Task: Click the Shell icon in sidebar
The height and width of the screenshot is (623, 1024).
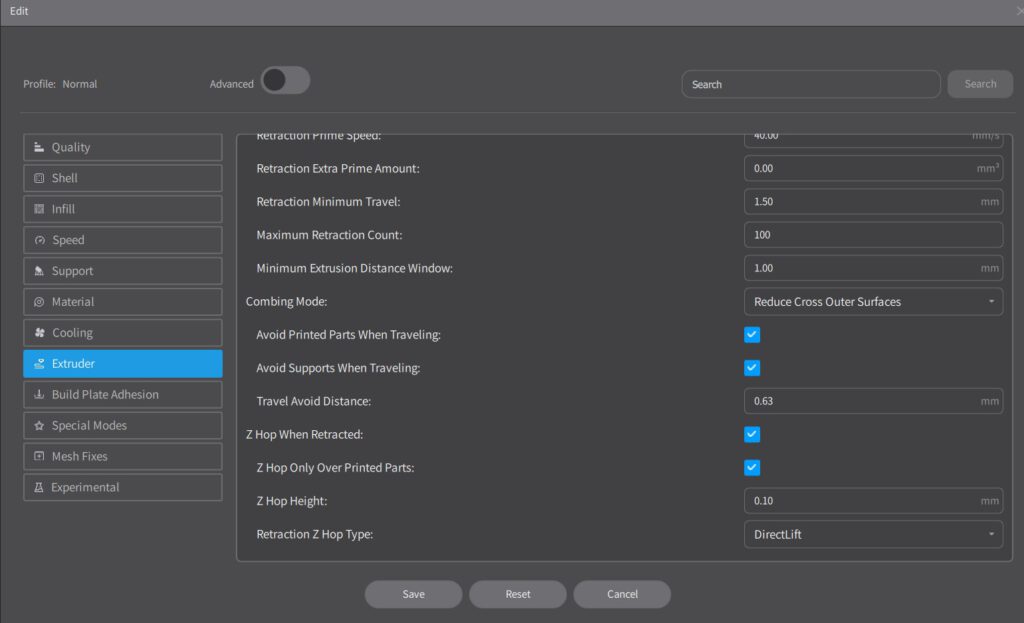Action: (39, 178)
